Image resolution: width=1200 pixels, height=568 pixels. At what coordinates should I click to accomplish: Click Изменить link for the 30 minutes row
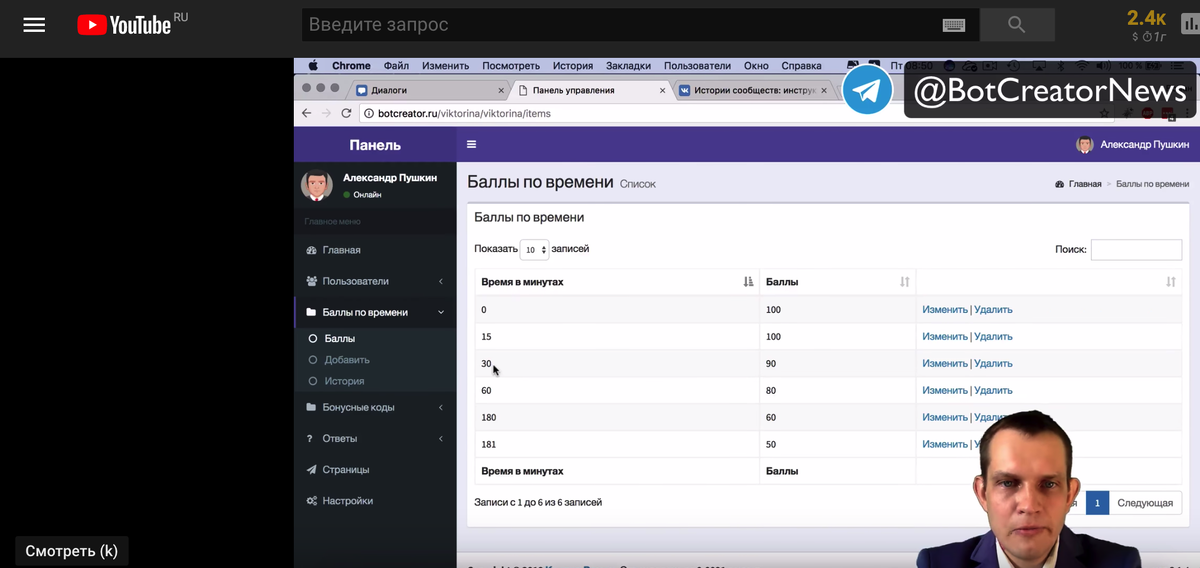[x=945, y=364]
